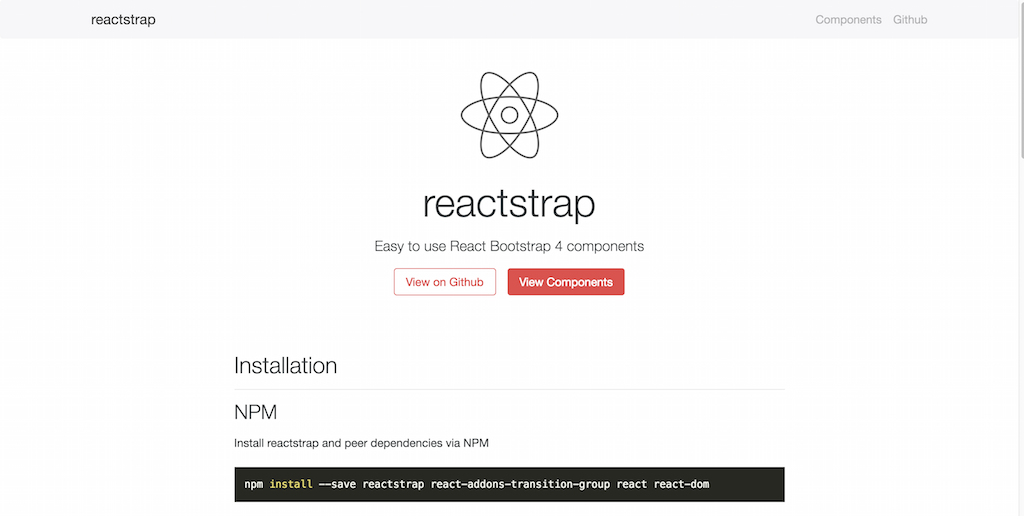This screenshot has width=1024, height=516.
Task: Open the Github nav link
Action: (x=910, y=20)
